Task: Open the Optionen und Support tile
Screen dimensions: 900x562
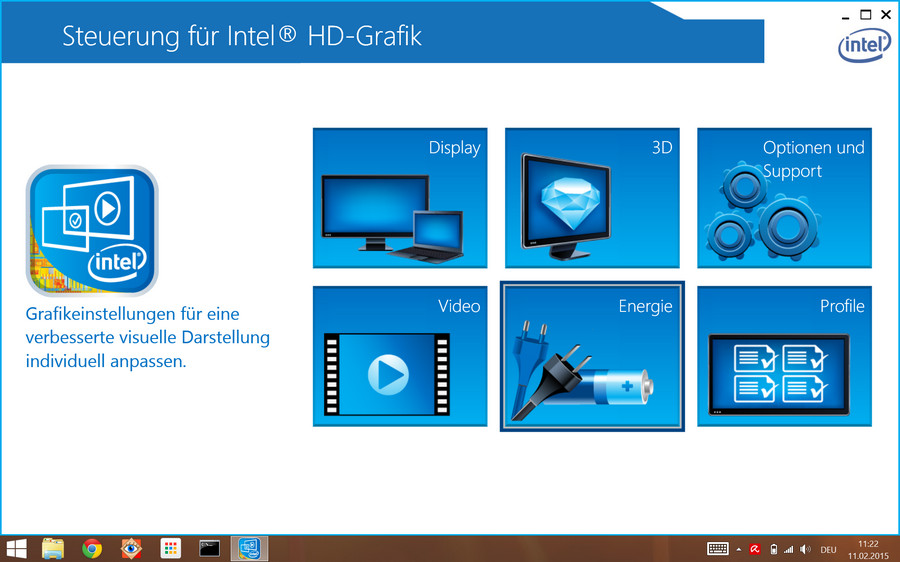Action: click(784, 197)
